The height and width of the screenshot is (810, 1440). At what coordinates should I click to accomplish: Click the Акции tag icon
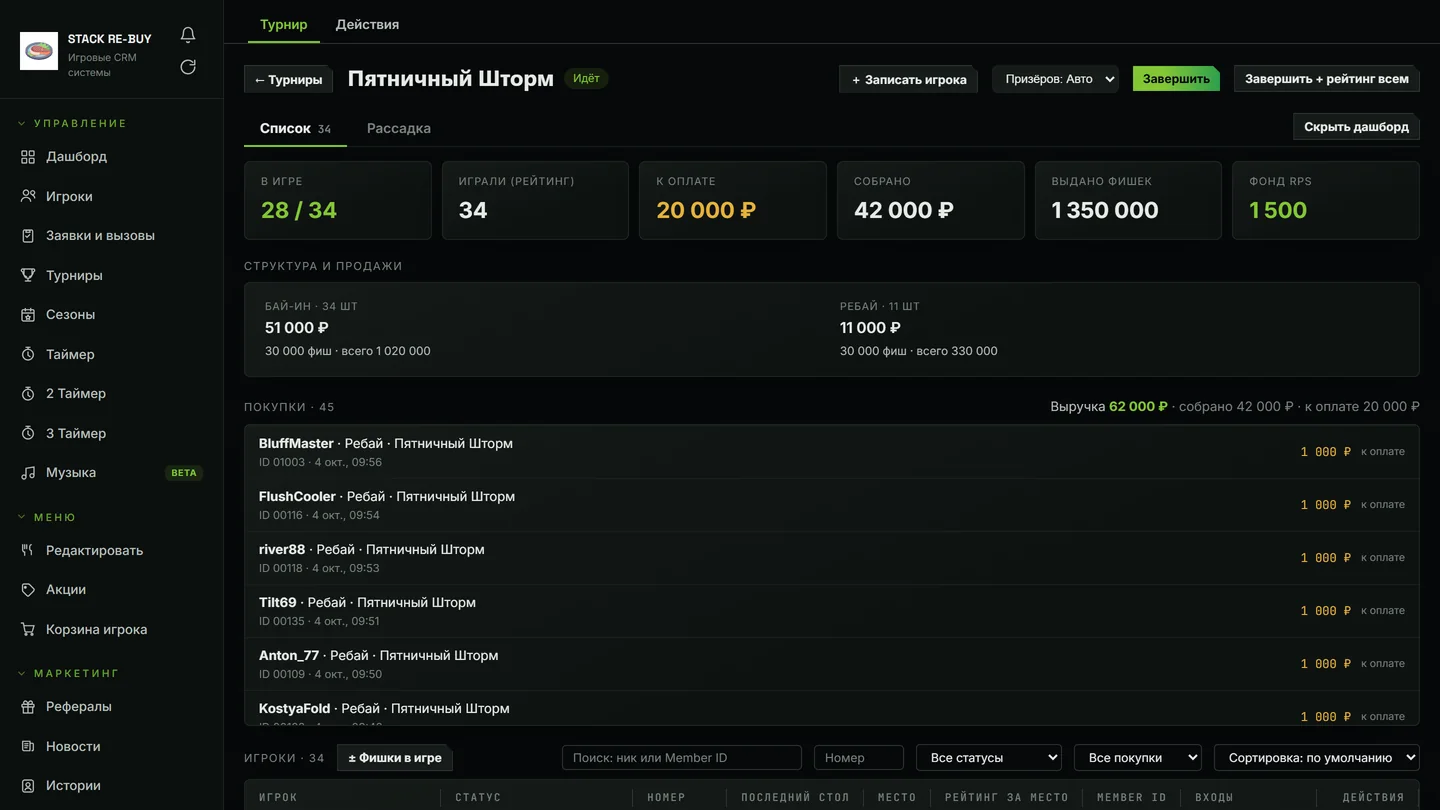pyautogui.click(x=28, y=590)
